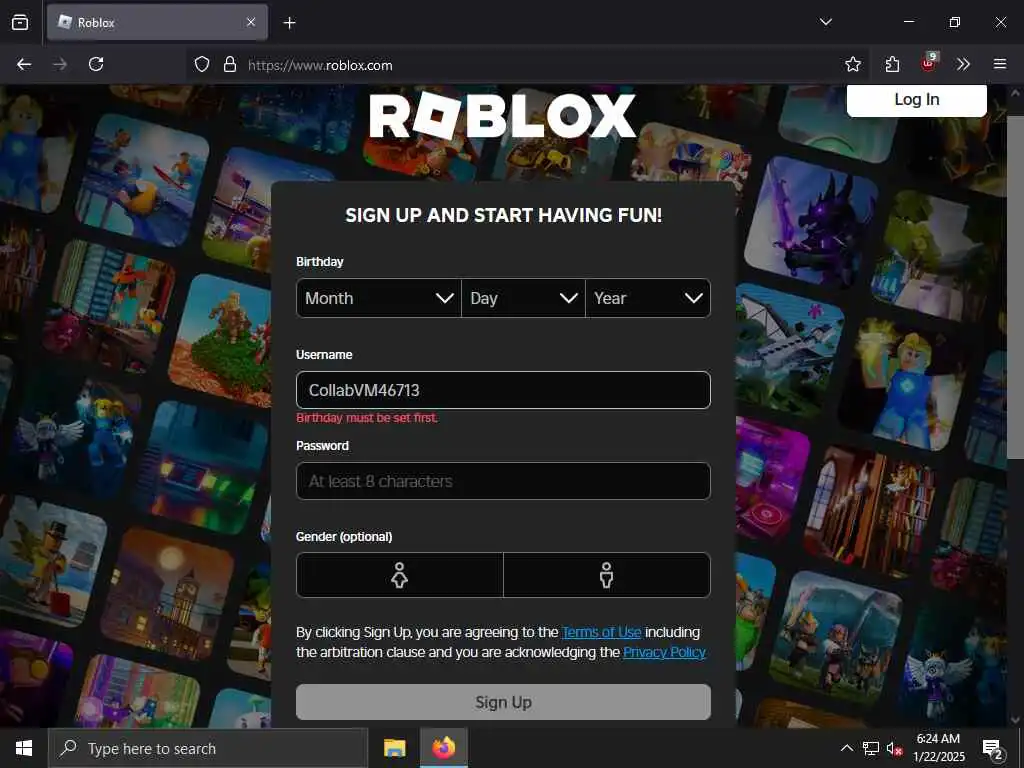The height and width of the screenshot is (768, 1024).
Task: Expand the Year birthday dropdown
Action: 648,298
